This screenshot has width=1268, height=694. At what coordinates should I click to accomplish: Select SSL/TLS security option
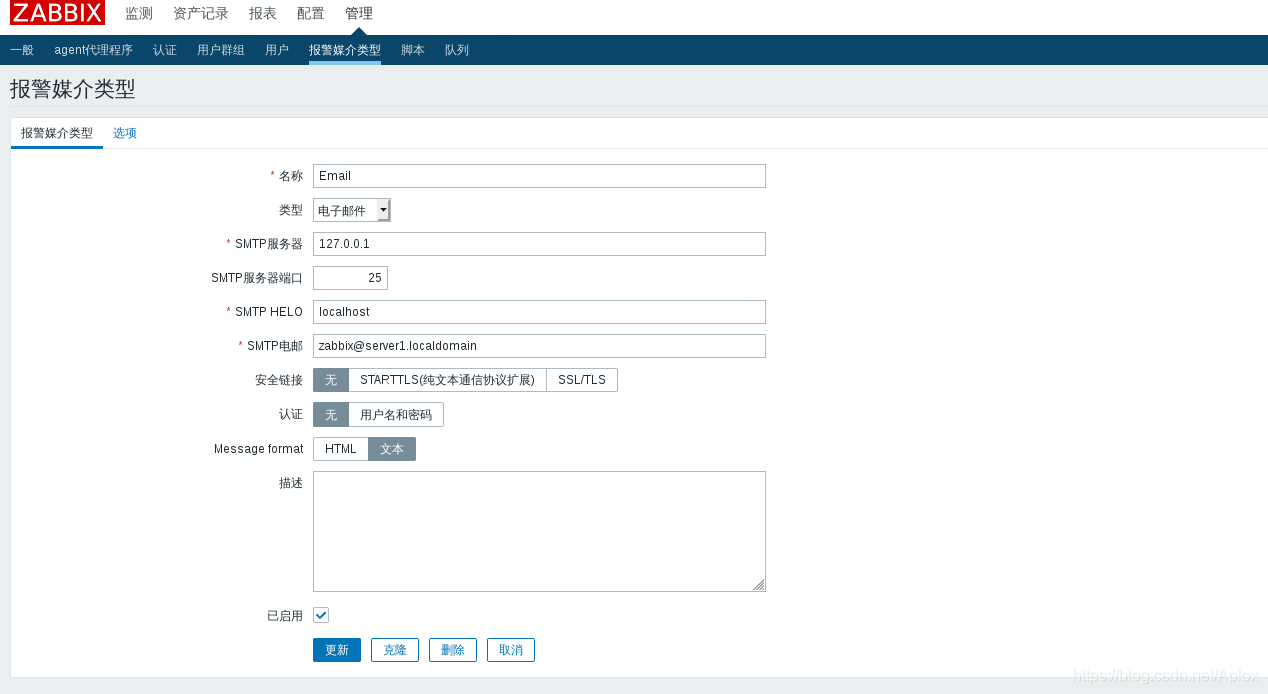[x=582, y=380]
